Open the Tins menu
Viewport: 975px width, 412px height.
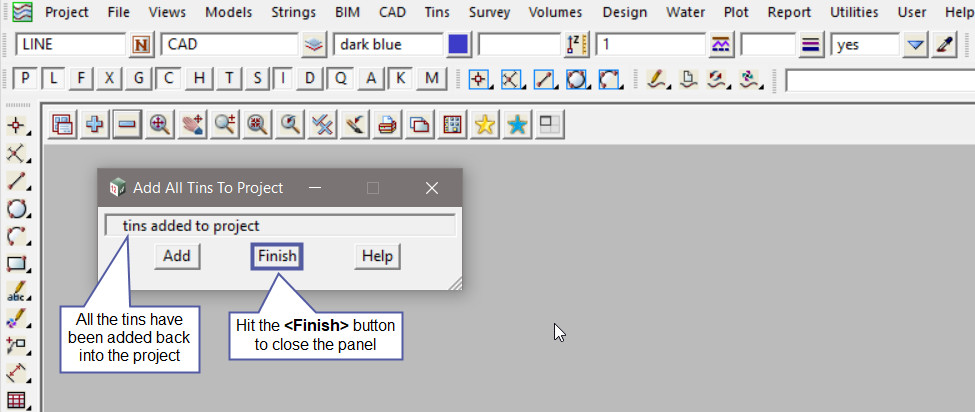437,12
